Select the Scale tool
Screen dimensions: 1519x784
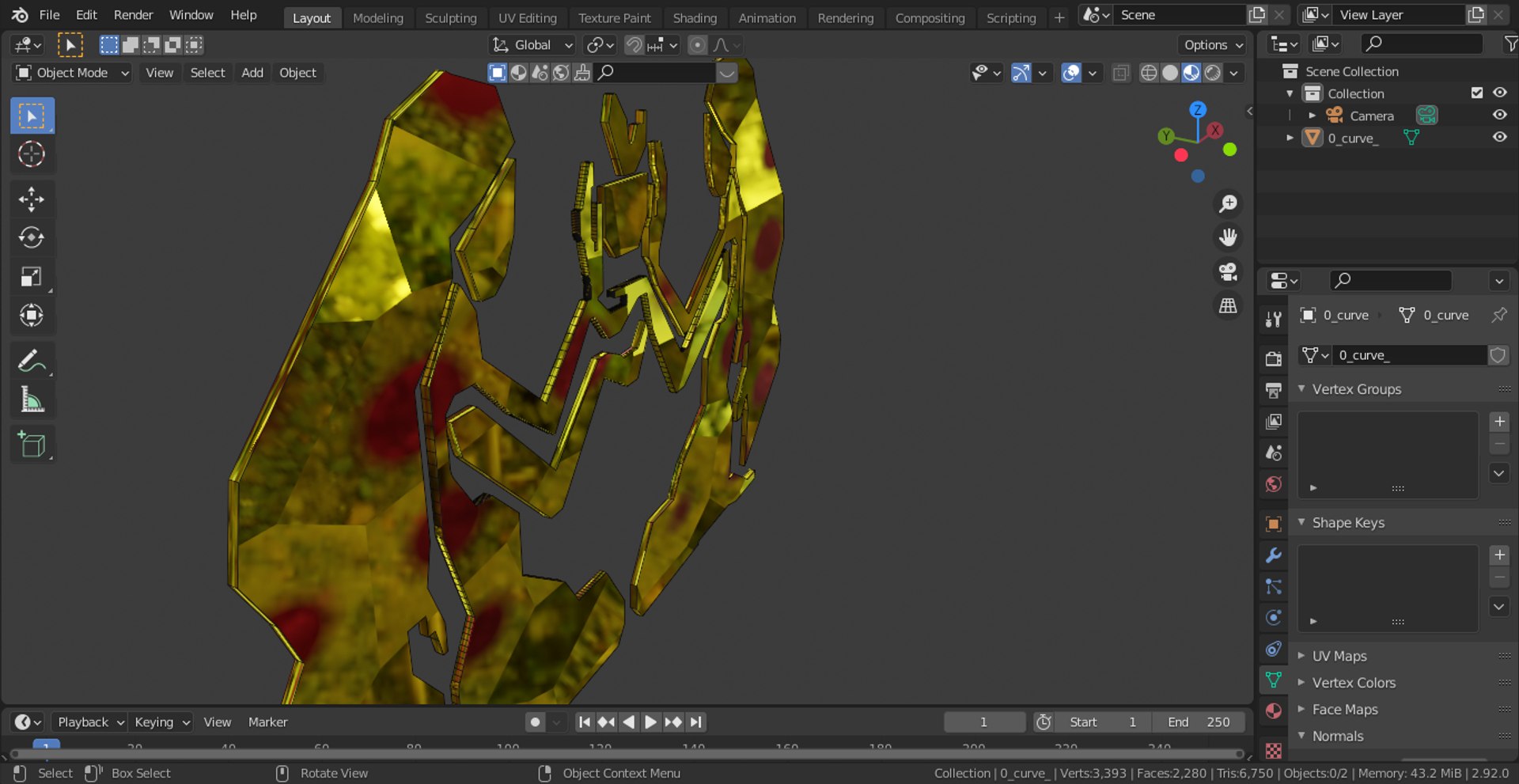tap(32, 276)
